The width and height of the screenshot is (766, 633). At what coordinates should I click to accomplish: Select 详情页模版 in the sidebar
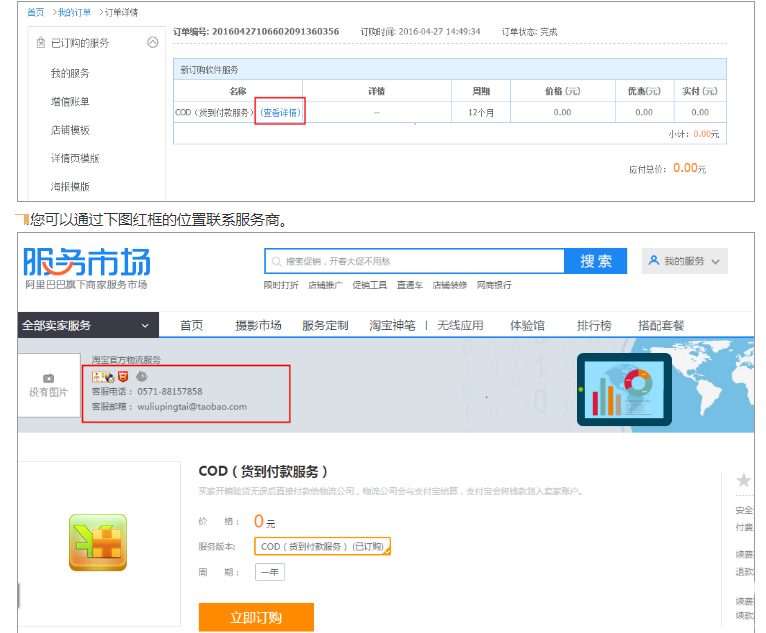[x=75, y=158]
